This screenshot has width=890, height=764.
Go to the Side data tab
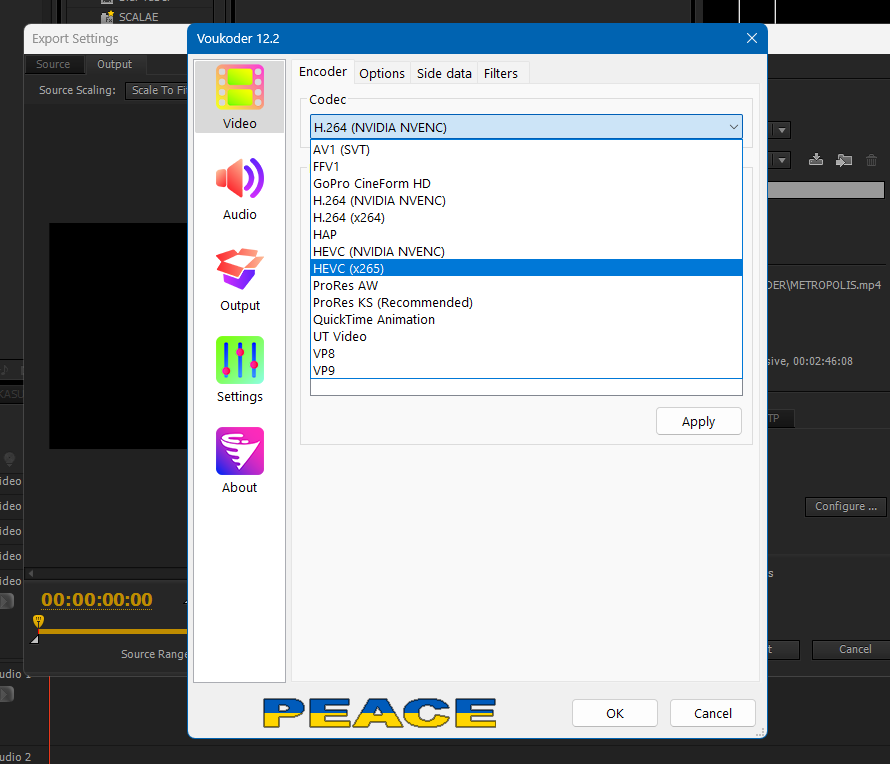pyautogui.click(x=444, y=73)
